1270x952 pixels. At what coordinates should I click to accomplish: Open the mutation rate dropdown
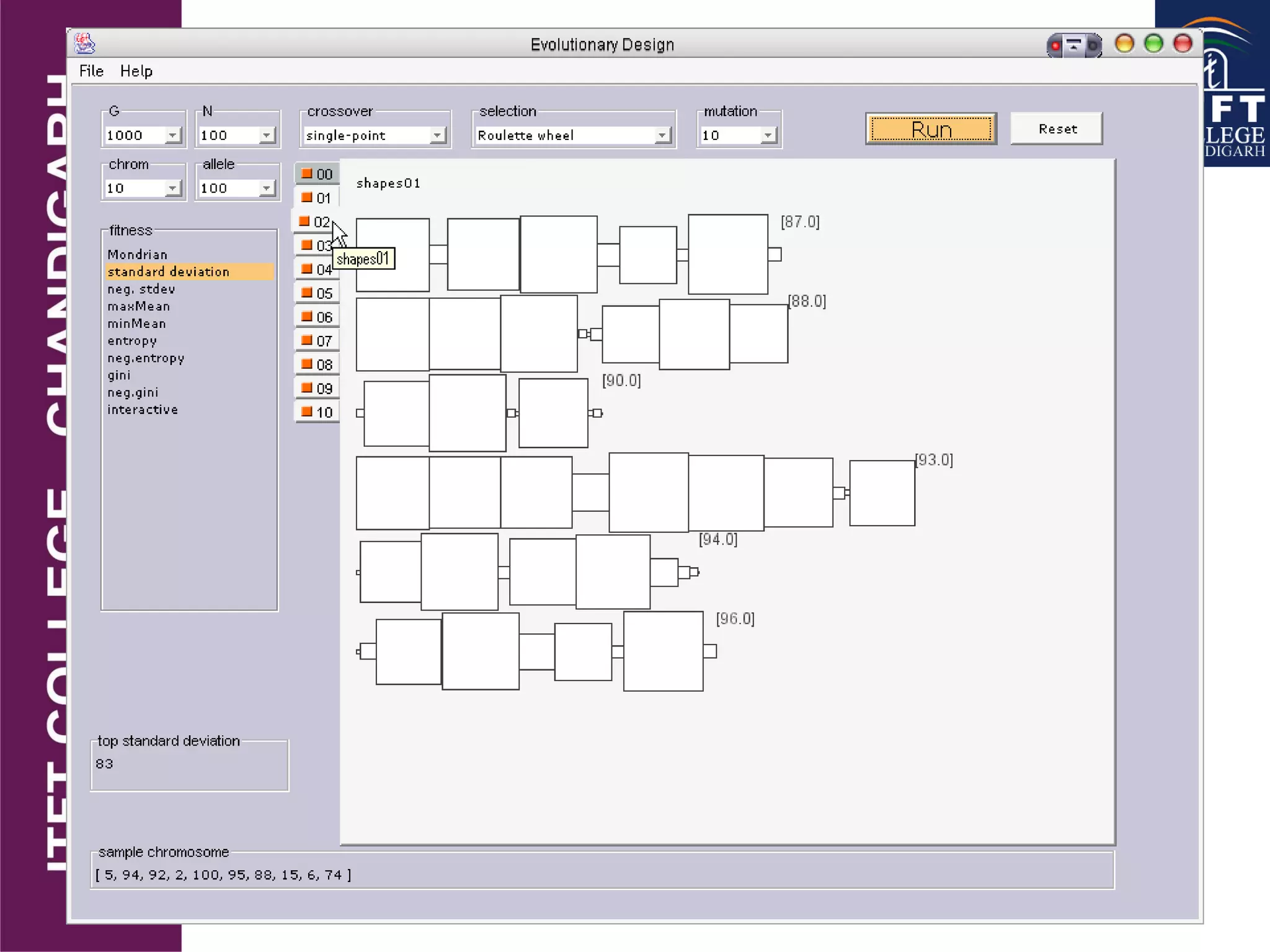coord(768,135)
